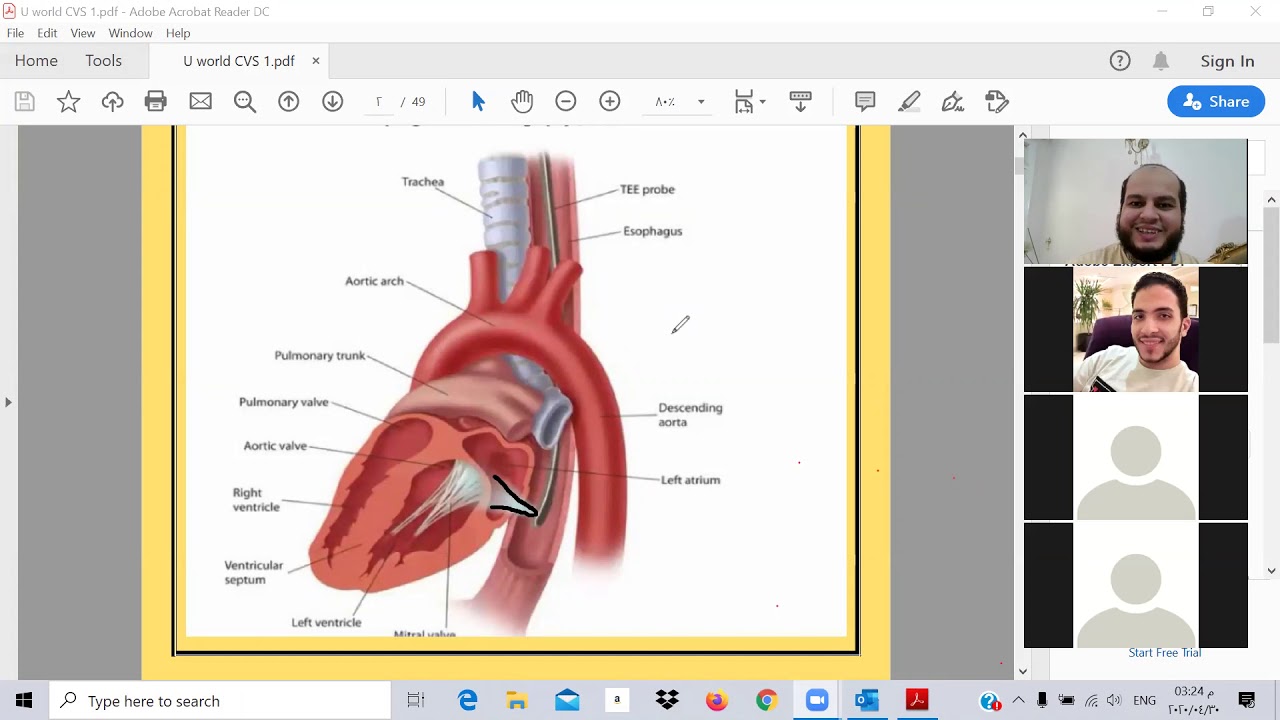Open the Window menu
The image size is (1280, 720).
(130, 33)
